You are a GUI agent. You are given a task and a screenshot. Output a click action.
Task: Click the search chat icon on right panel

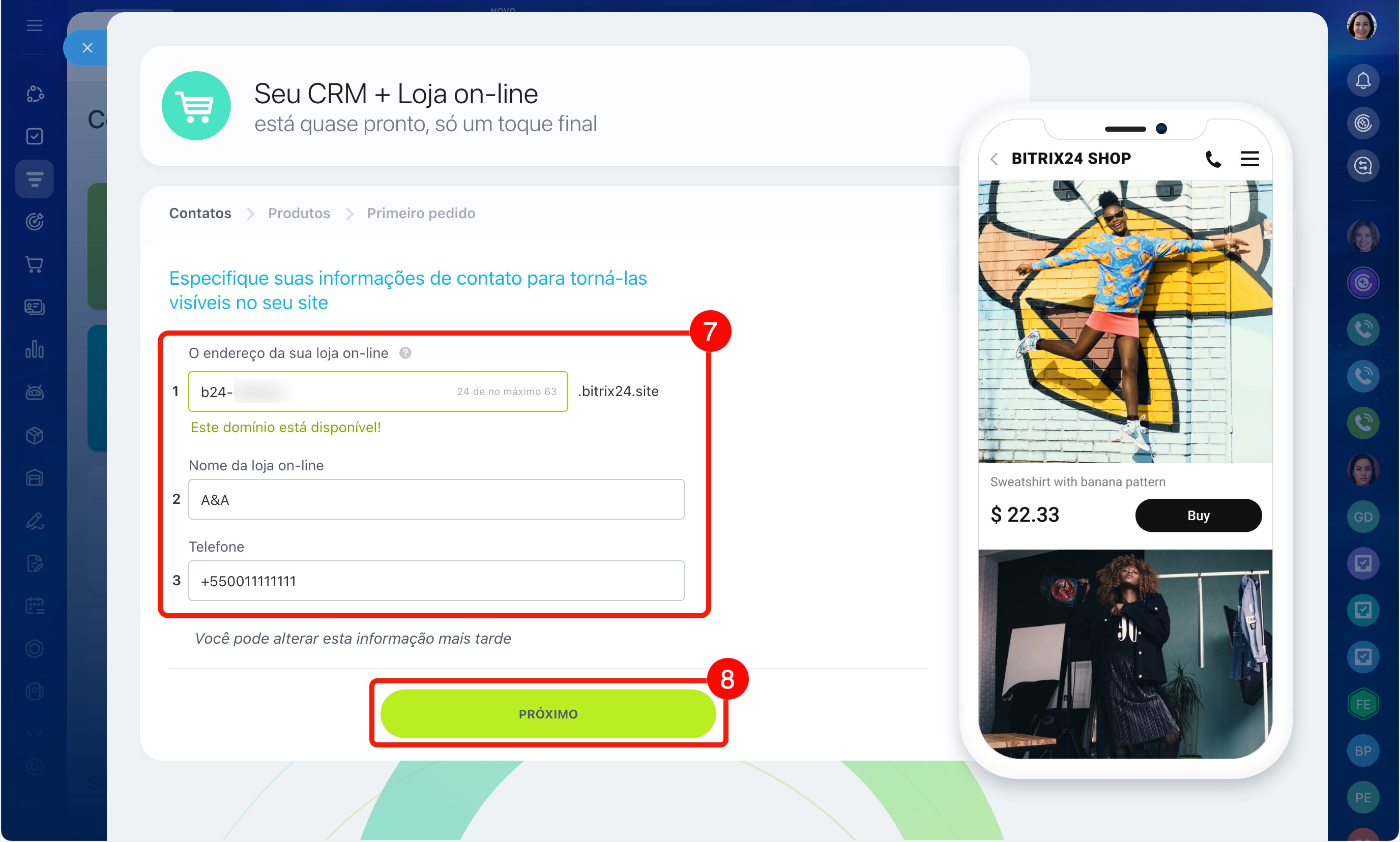[x=1362, y=166]
